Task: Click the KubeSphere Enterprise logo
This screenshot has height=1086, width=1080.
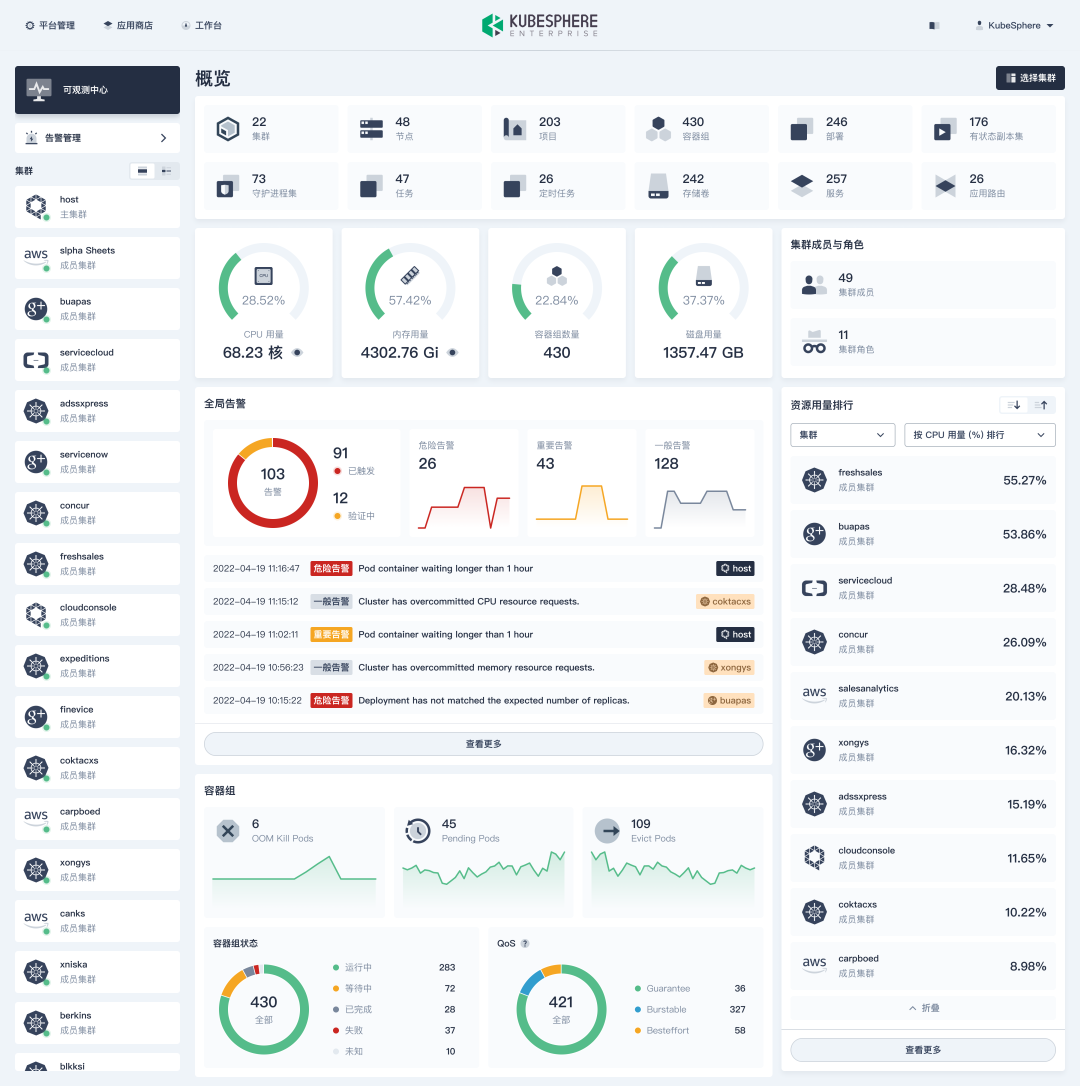Action: pyautogui.click(x=539, y=25)
